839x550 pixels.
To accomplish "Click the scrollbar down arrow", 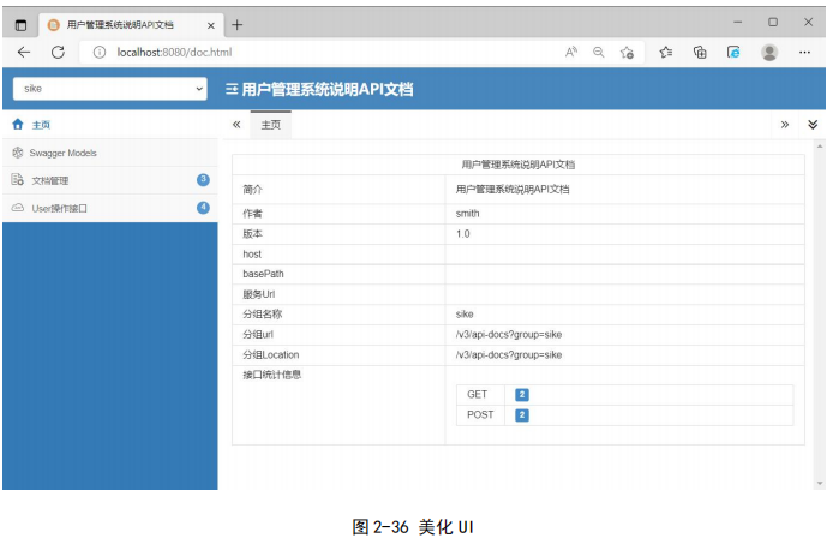I will point(819,483).
